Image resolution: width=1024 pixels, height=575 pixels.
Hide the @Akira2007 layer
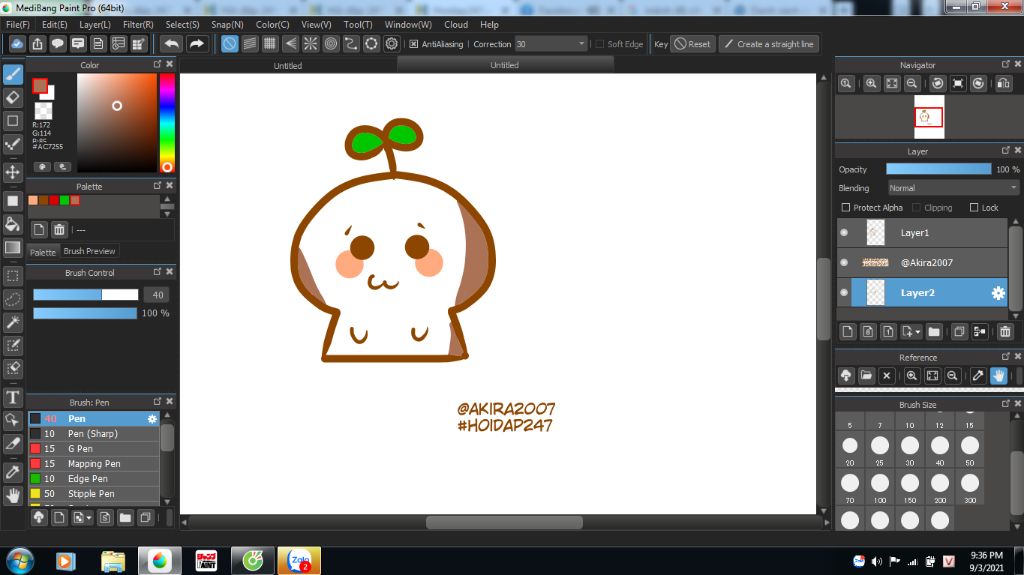[844, 263]
